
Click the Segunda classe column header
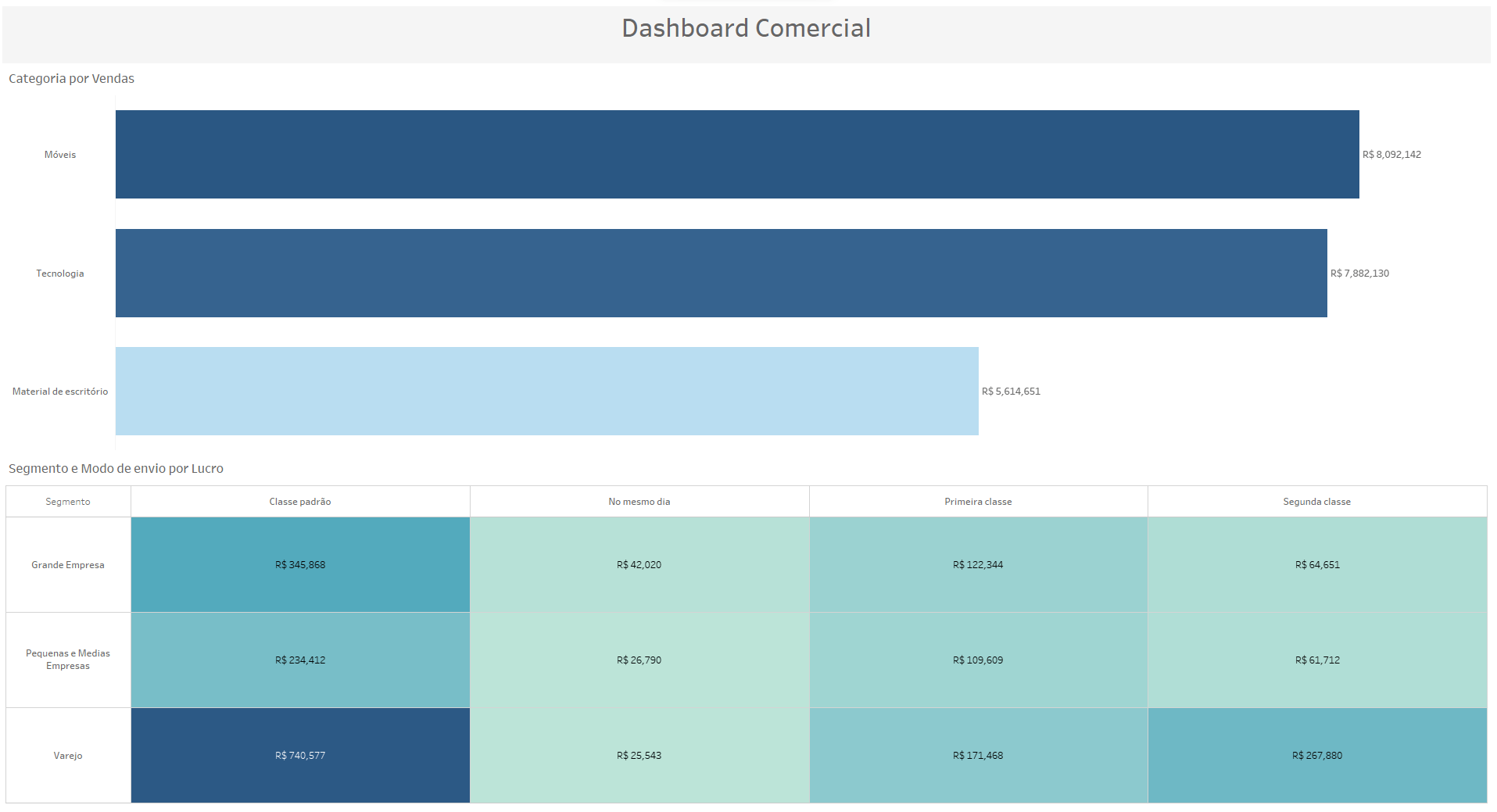click(1317, 502)
